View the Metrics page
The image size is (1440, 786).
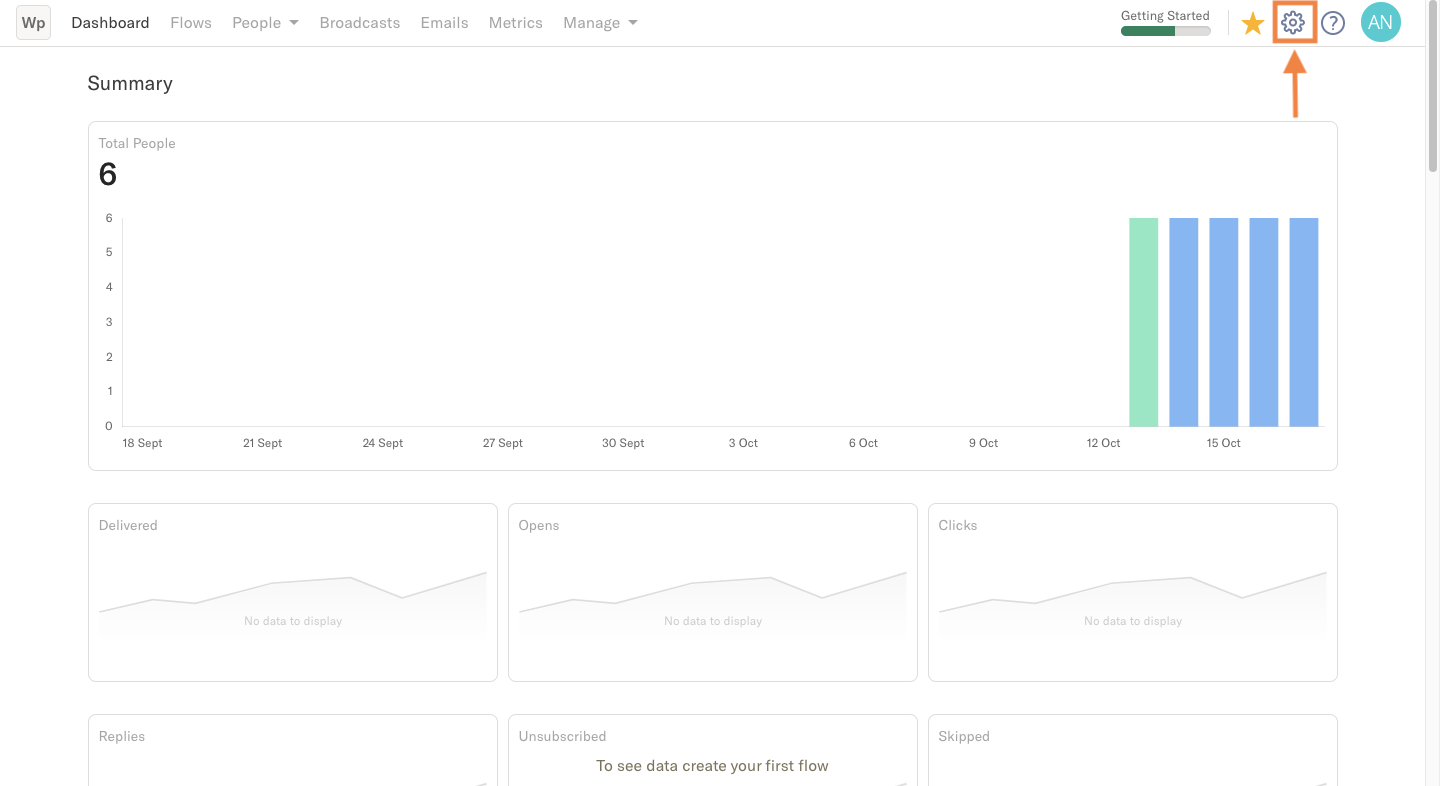(x=516, y=23)
